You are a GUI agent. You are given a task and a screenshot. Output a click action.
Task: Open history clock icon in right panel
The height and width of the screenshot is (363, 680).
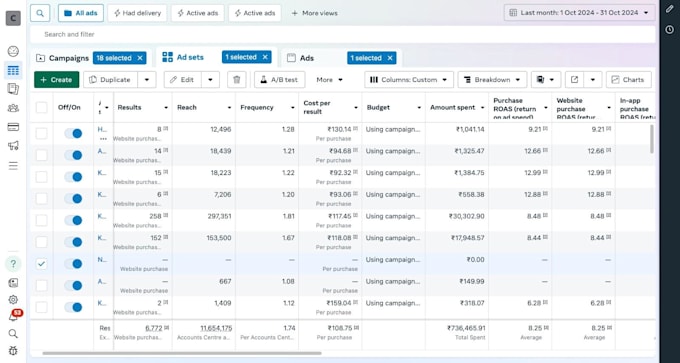click(x=670, y=29)
